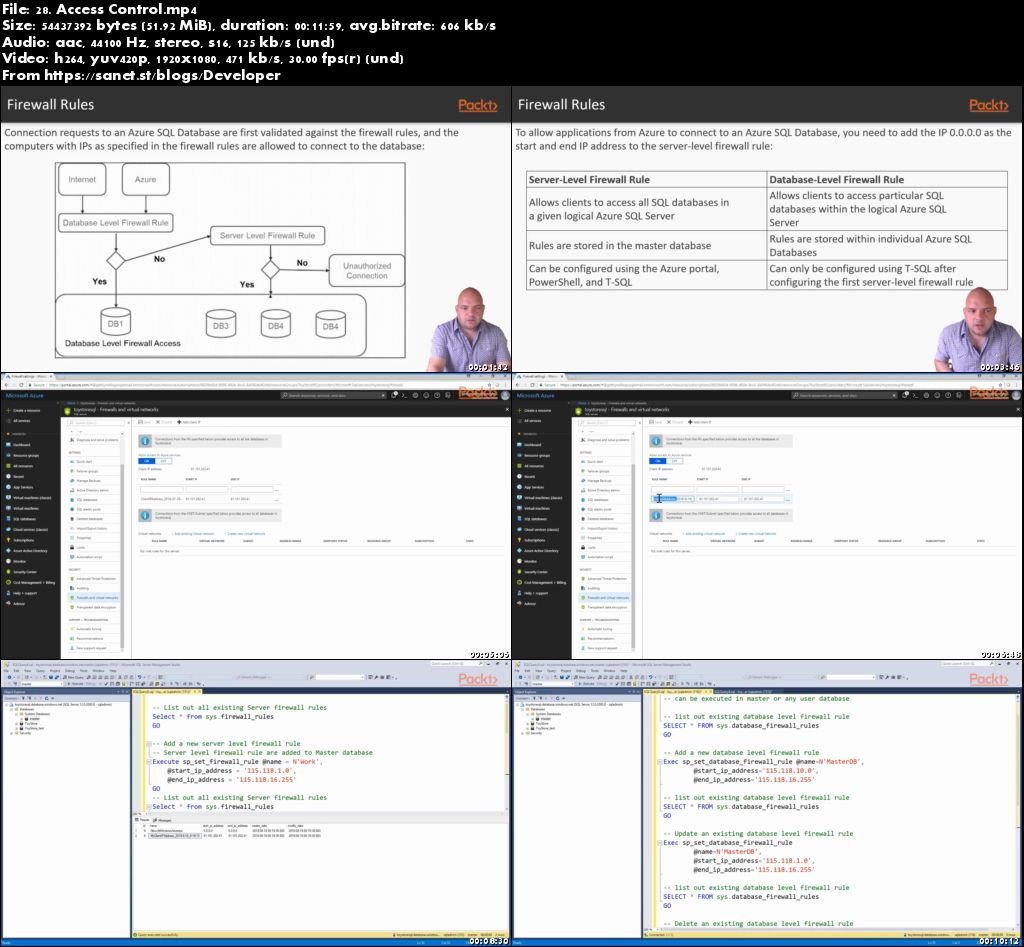1024x947 pixels.
Task: Open notifications bell in the 00:05:05 Azure frame
Action: tap(394, 395)
